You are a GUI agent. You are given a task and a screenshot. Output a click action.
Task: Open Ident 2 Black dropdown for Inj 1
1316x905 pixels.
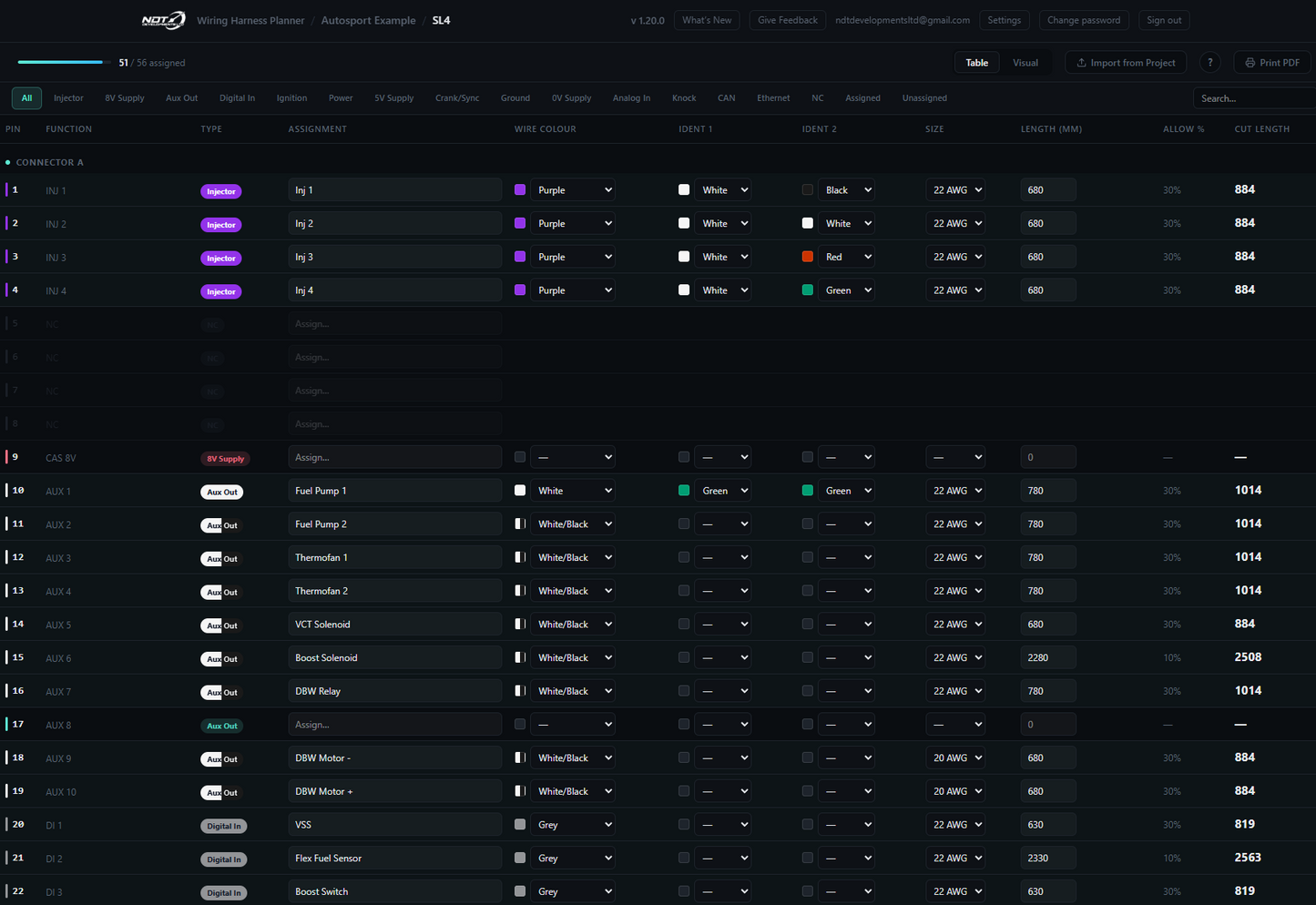pyautogui.click(x=846, y=189)
